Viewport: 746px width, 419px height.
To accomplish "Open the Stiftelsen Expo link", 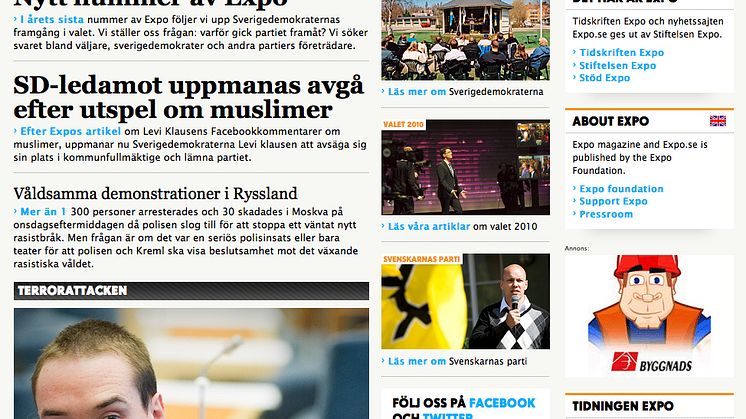I will [x=618, y=66].
